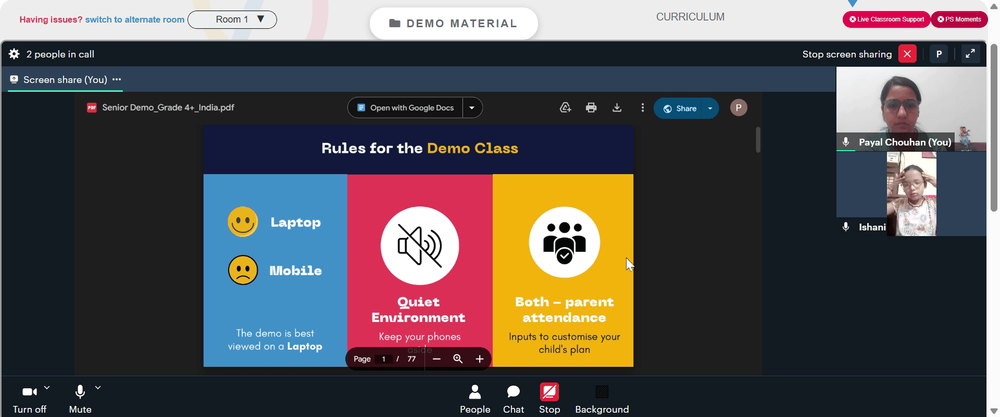Viewport: 1000px width, 417px height.
Task: Open more actions three-dot menu in PDF viewer
Action: [642, 108]
